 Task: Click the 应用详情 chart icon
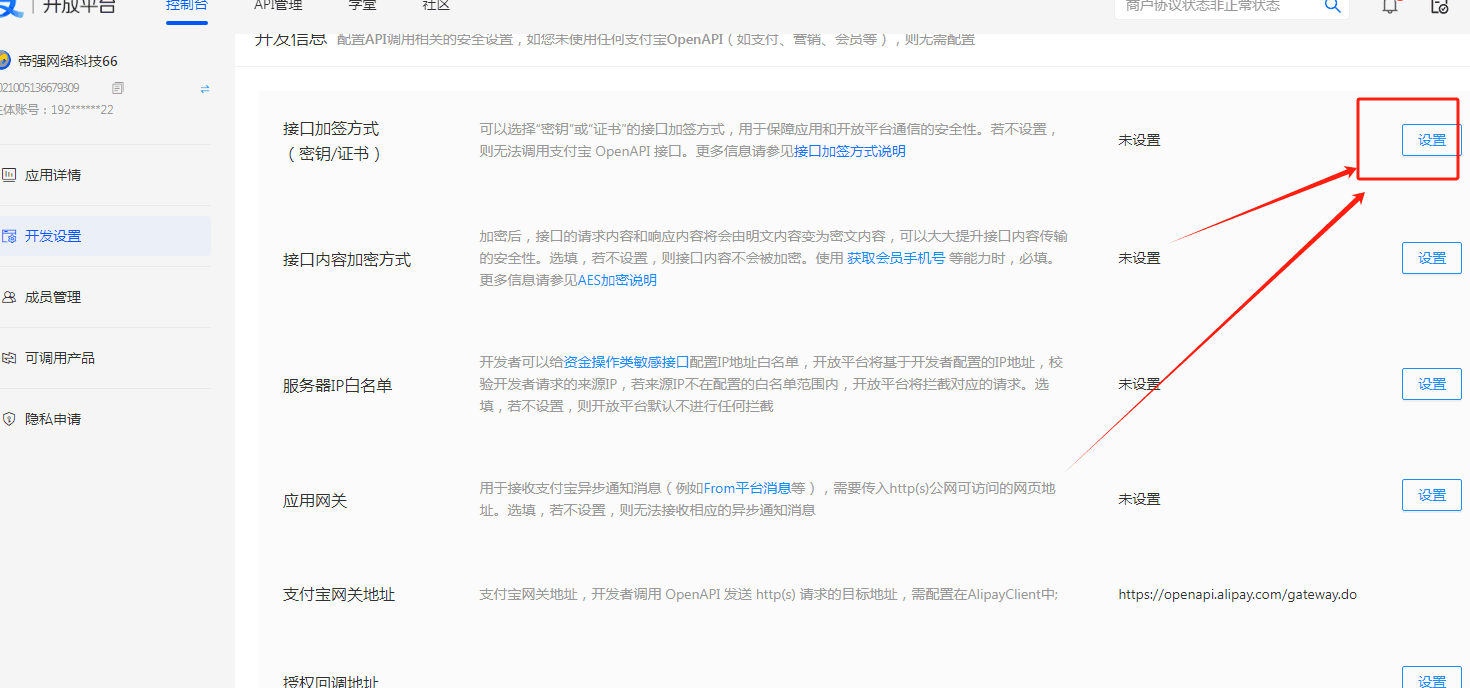(x=9, y=175)
